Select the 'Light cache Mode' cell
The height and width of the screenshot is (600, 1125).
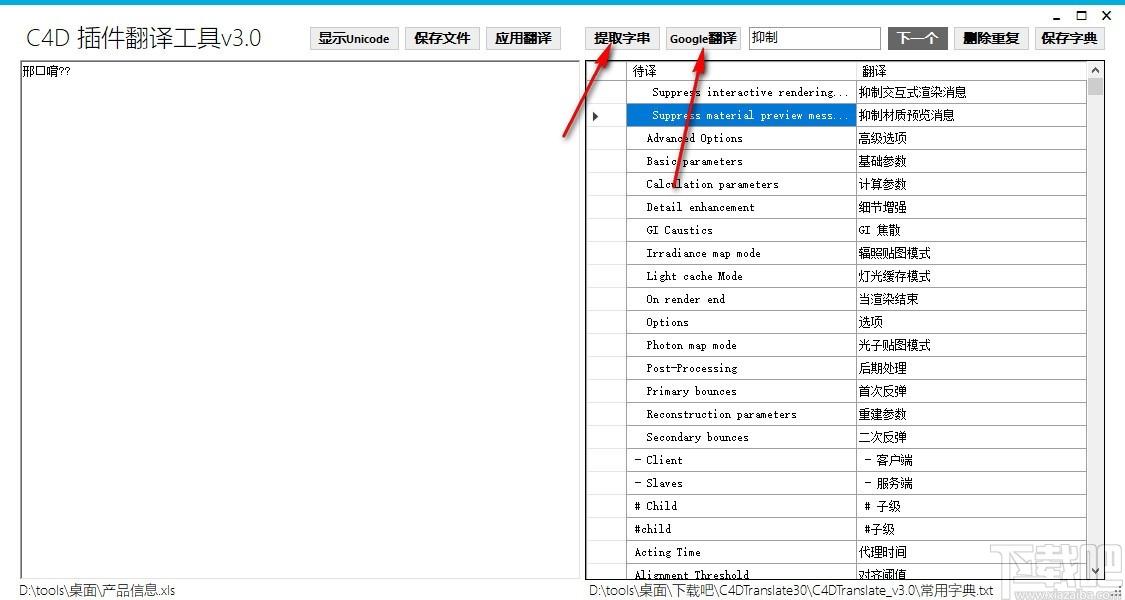click(741, 276)
